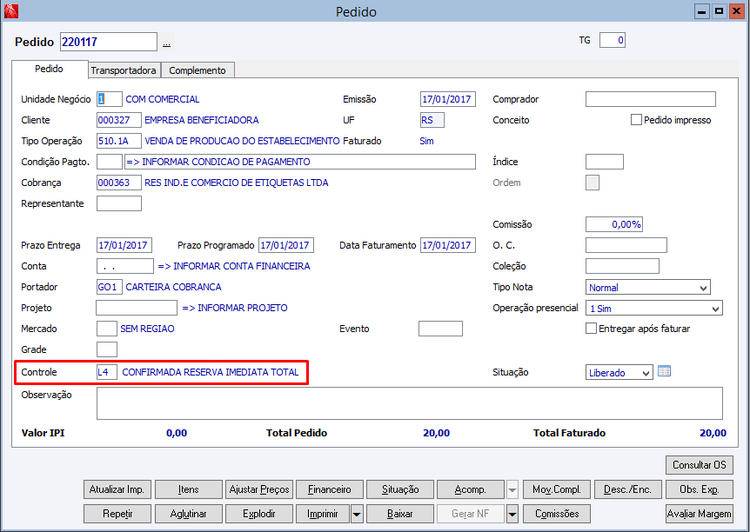Click the Mov.Compl. button

click(x=556, y=489)
